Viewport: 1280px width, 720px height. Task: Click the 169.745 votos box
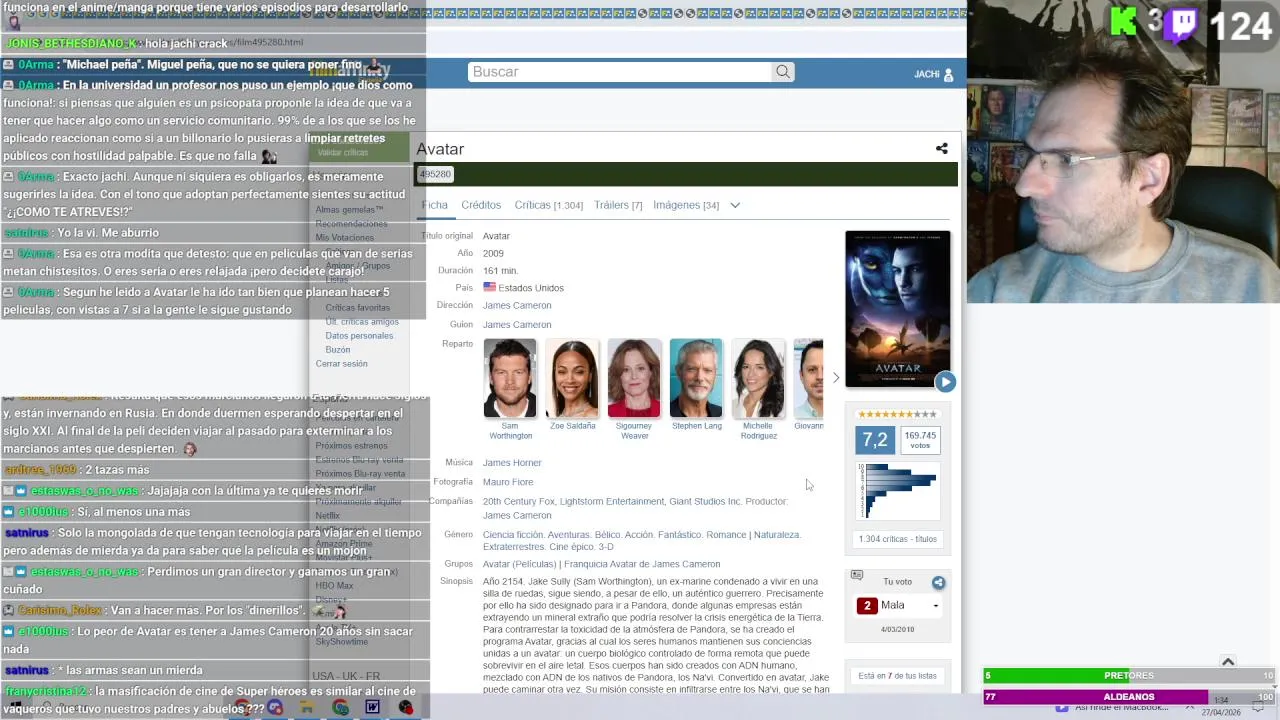[920, 440]
